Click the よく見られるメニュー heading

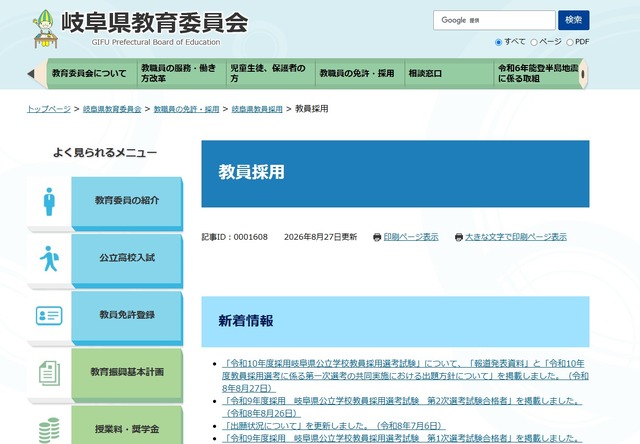click(x=105, y=153)
